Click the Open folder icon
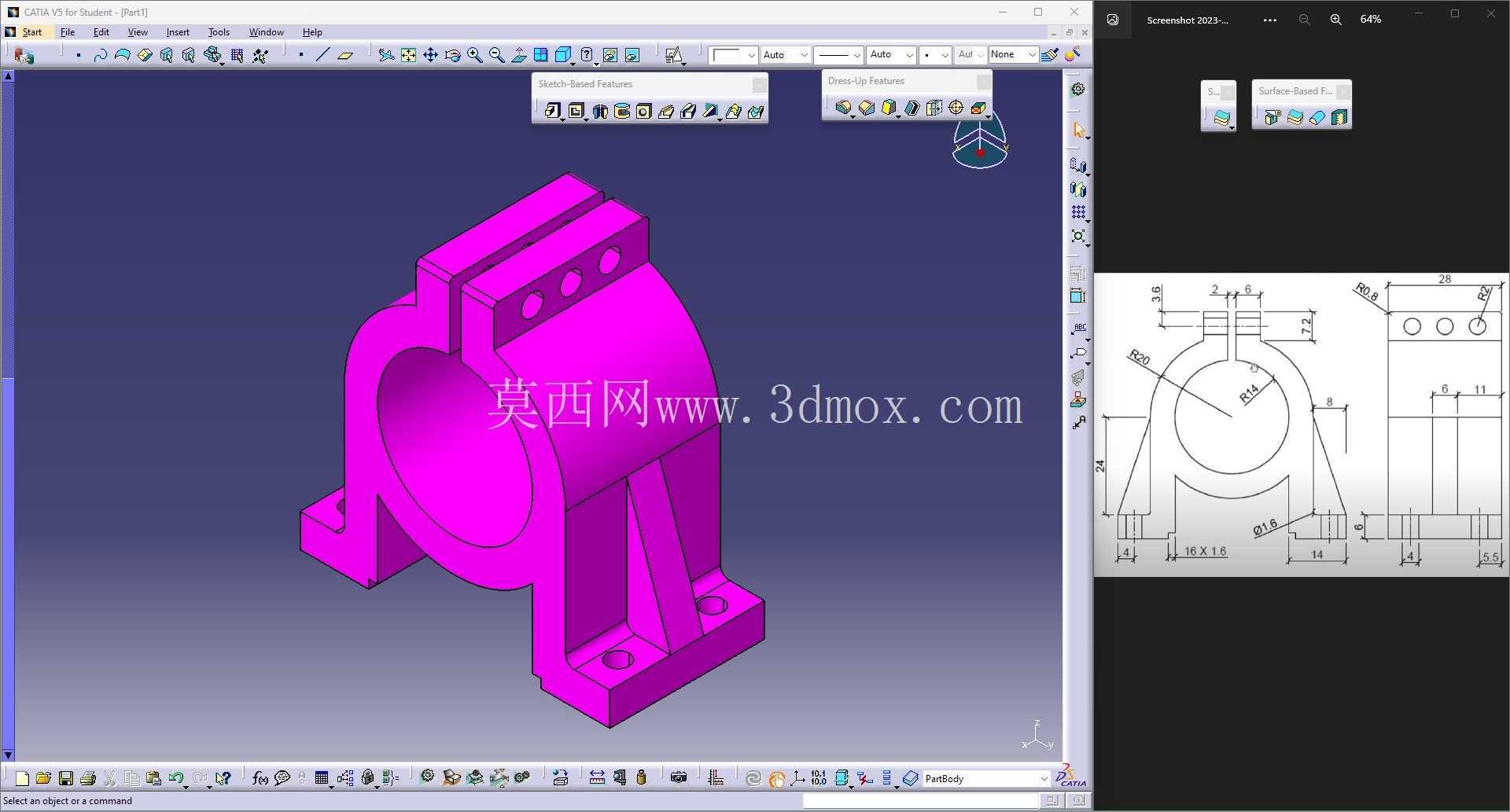 [x=44, y=778]
